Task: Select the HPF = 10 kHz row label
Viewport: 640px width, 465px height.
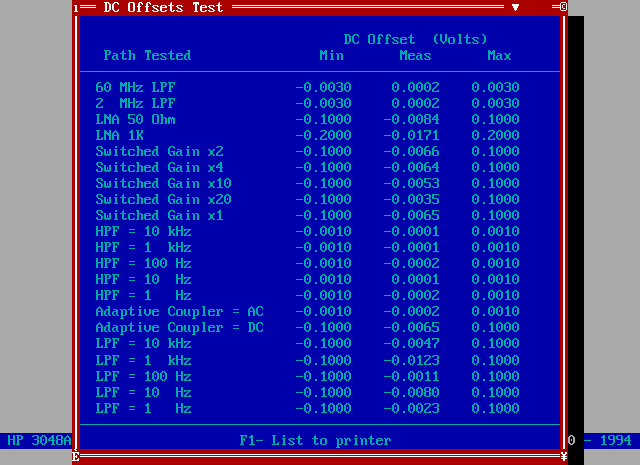Action: (x=143, y=231)
